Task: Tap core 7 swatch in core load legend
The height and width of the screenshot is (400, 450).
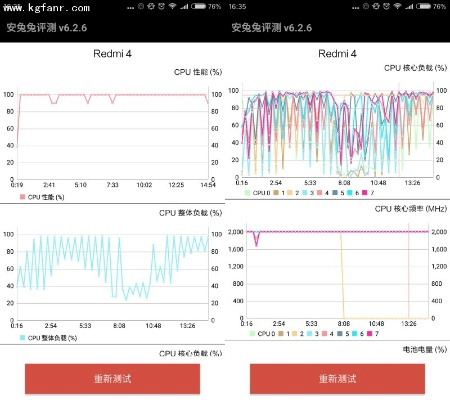Action: tap(365, 193)
